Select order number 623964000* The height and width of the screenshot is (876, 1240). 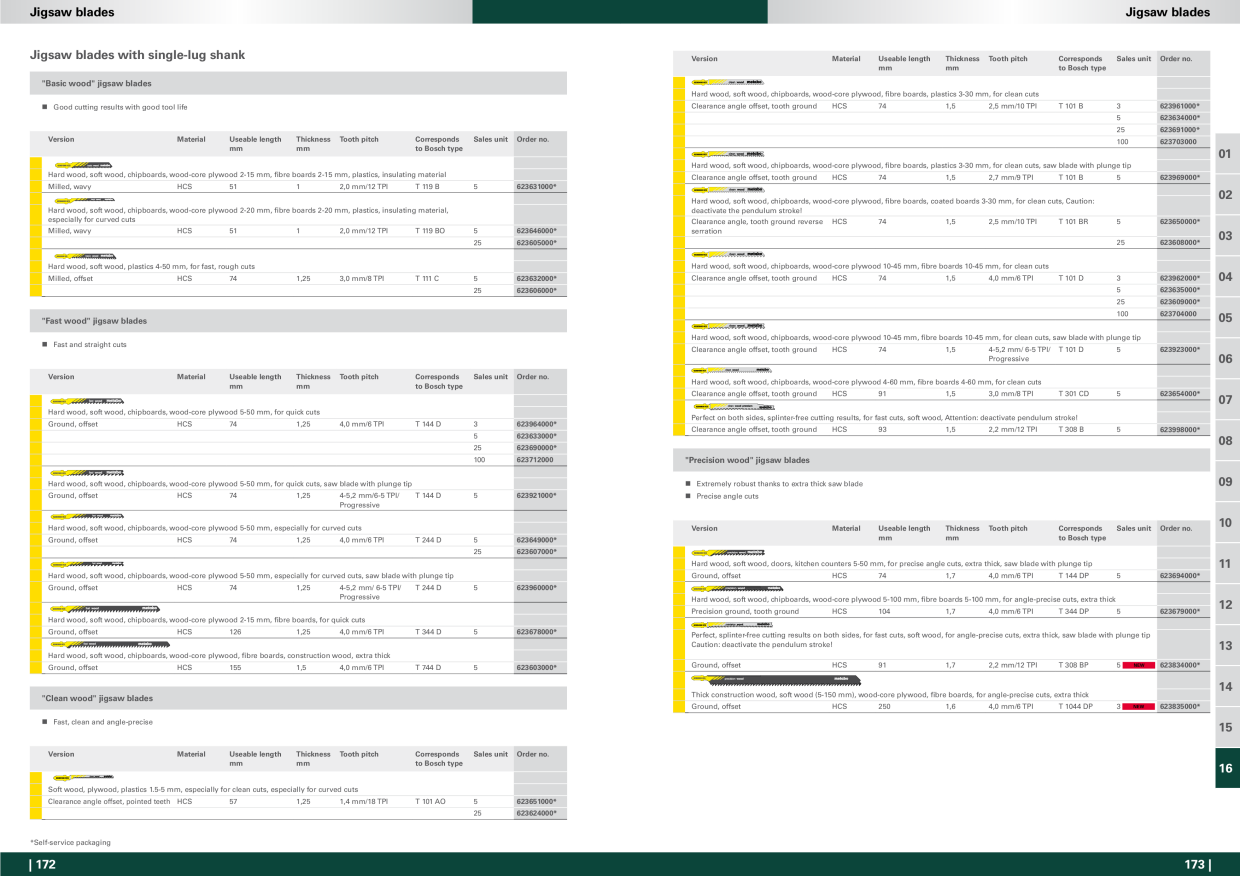(536, 424)
